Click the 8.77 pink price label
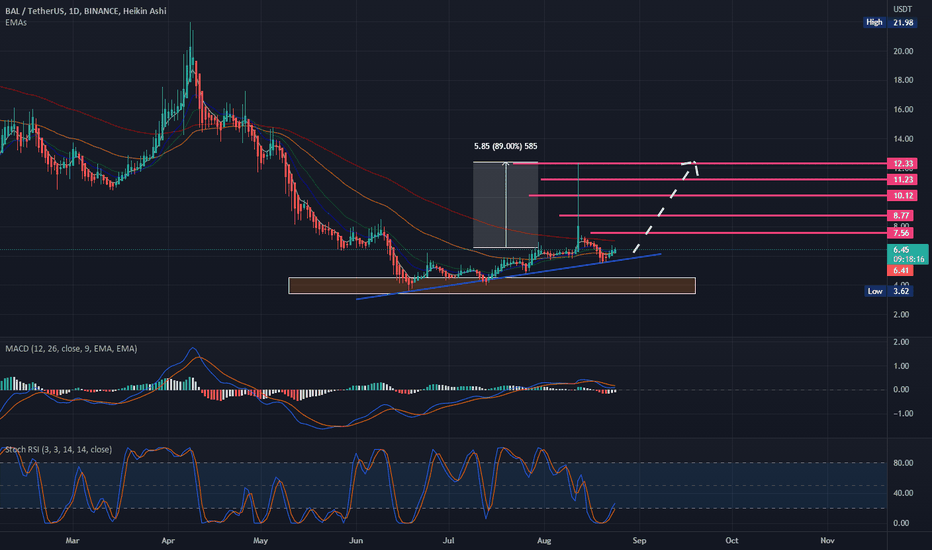The height and width of the screenshot is (550, 932). click(x=900, y=215)
